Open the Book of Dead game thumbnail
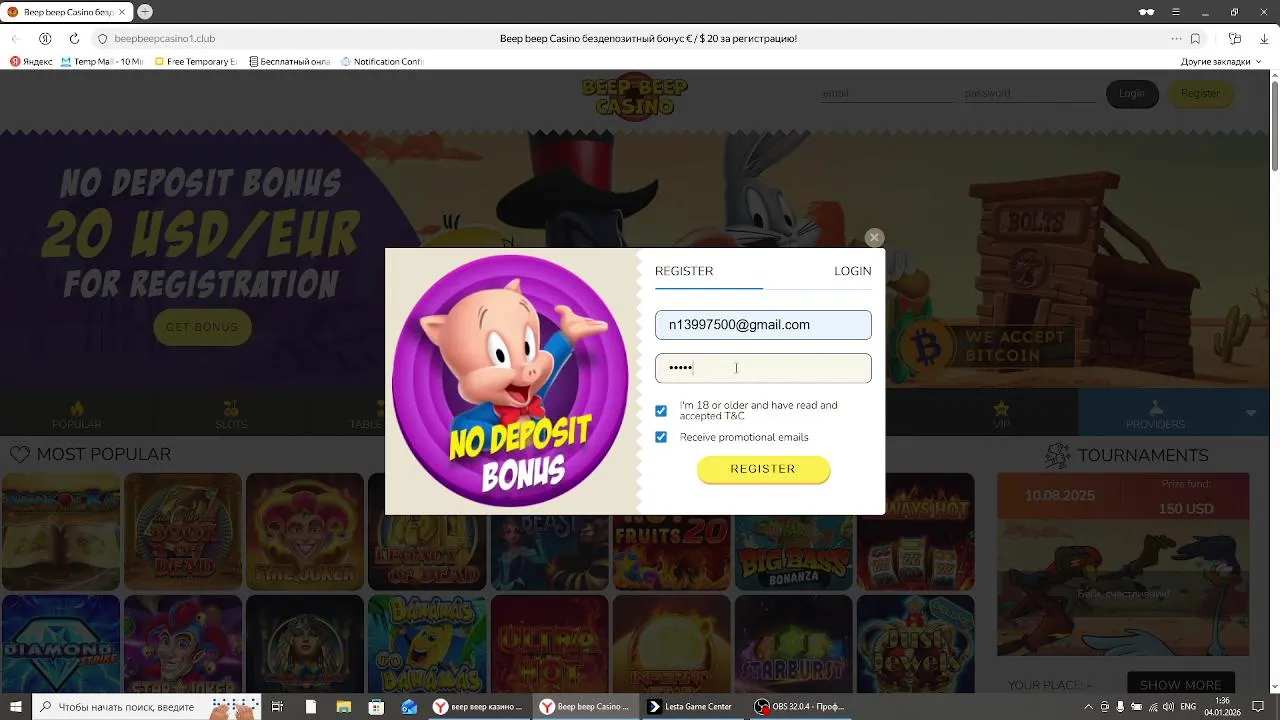This screenshot has height=720, width=1280. pyautogui.click(x=183, y=532)
